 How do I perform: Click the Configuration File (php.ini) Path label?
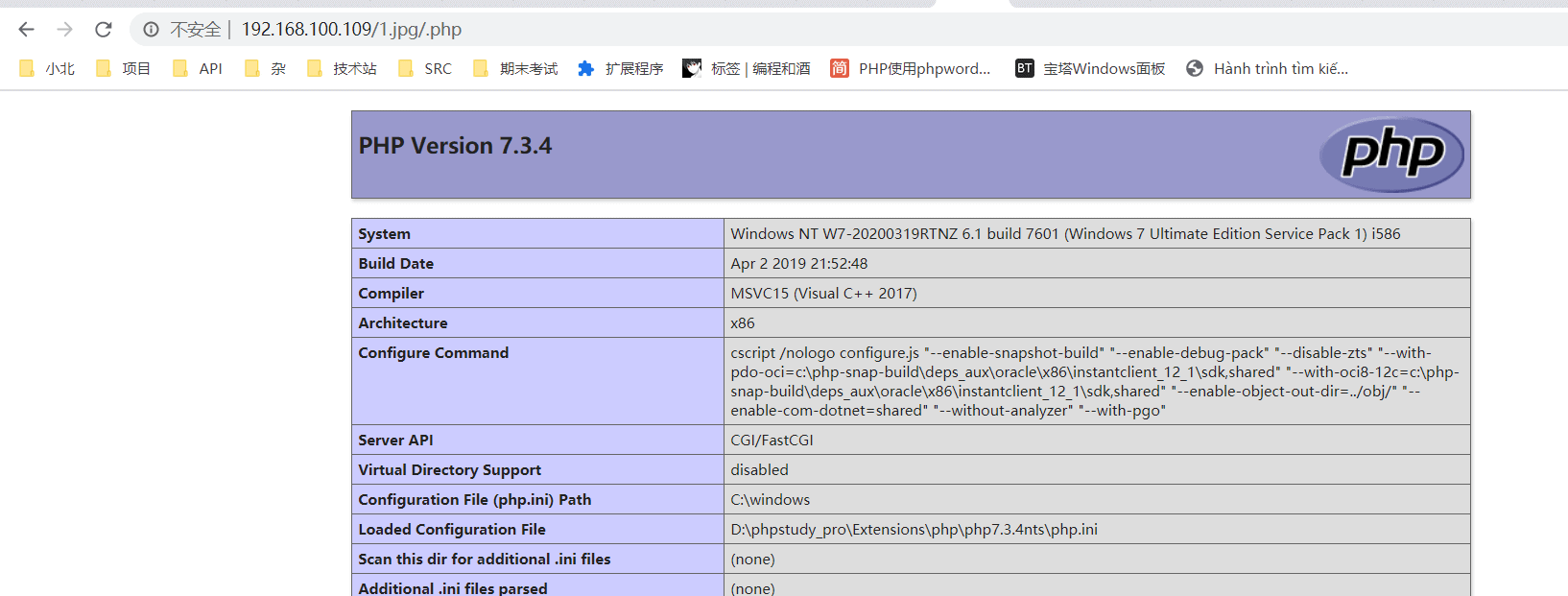[x=475, y=500]
